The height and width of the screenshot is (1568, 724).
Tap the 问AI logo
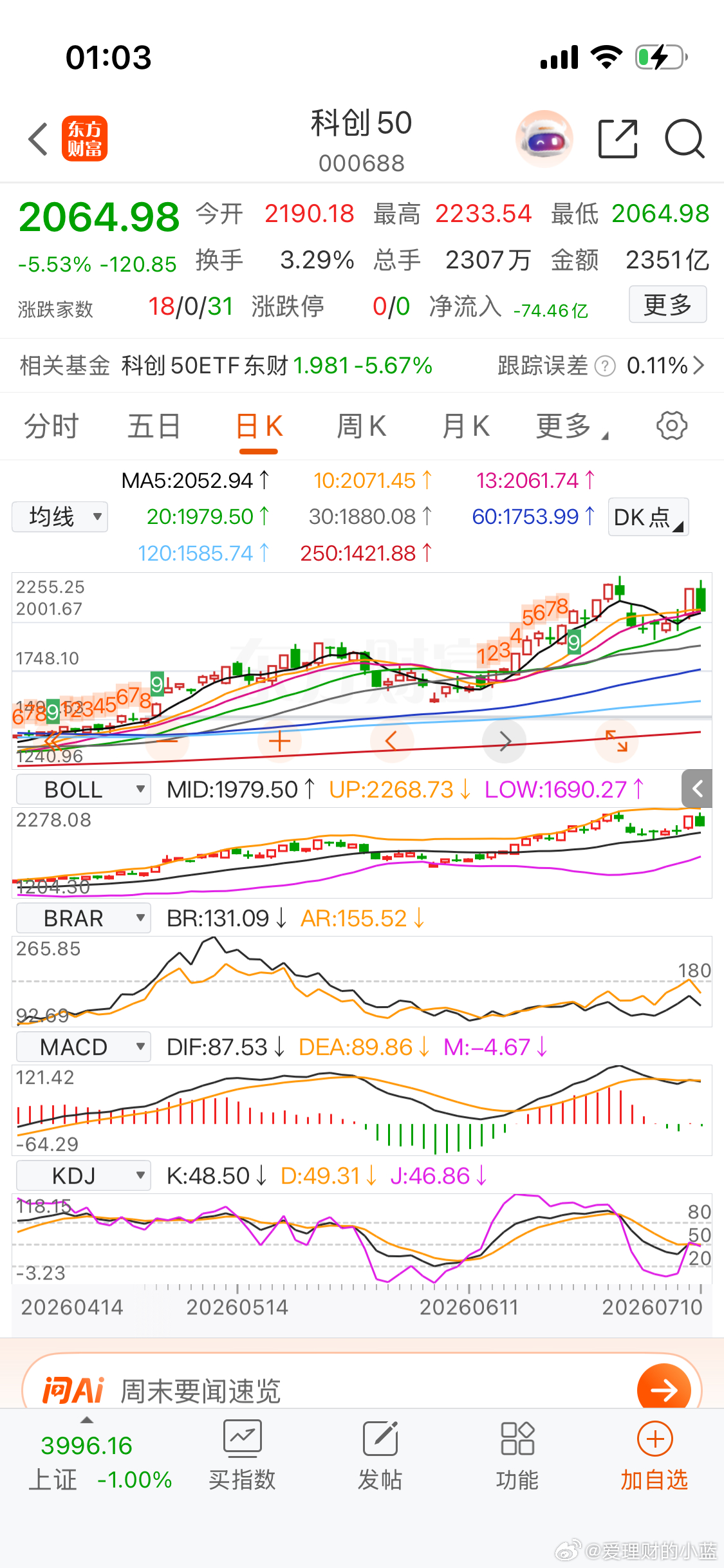[x=73, y=1390]
